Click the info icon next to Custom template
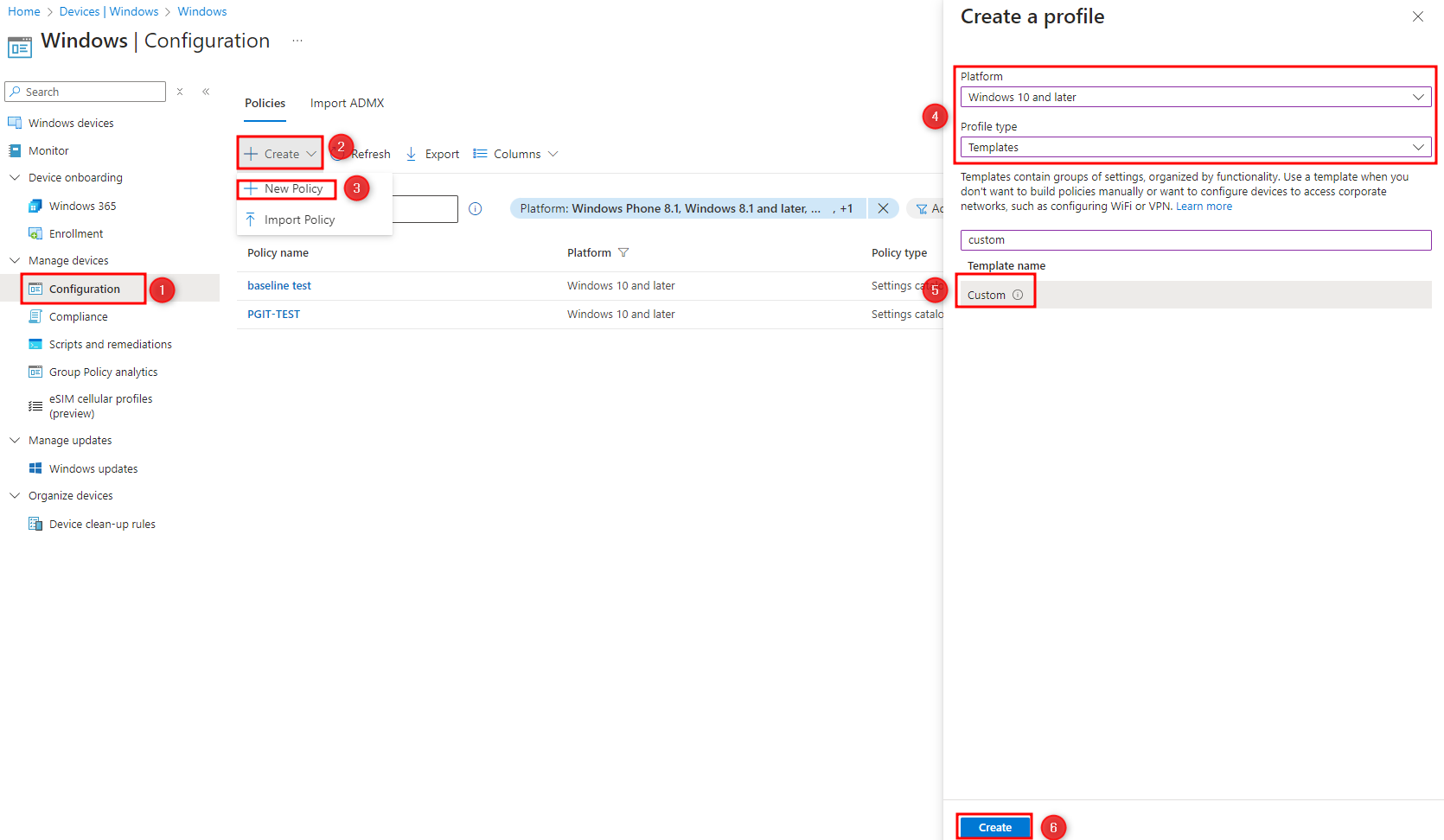The image size is (1444, 840). click(x=1018, y=295)
